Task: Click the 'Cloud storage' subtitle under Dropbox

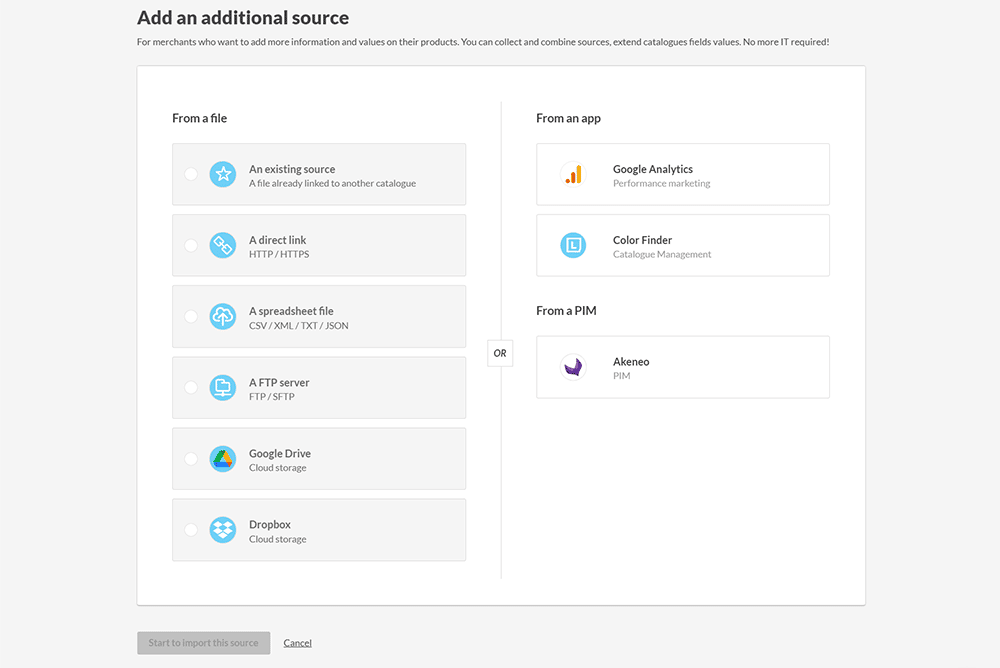Action: [x=277, y=539]
